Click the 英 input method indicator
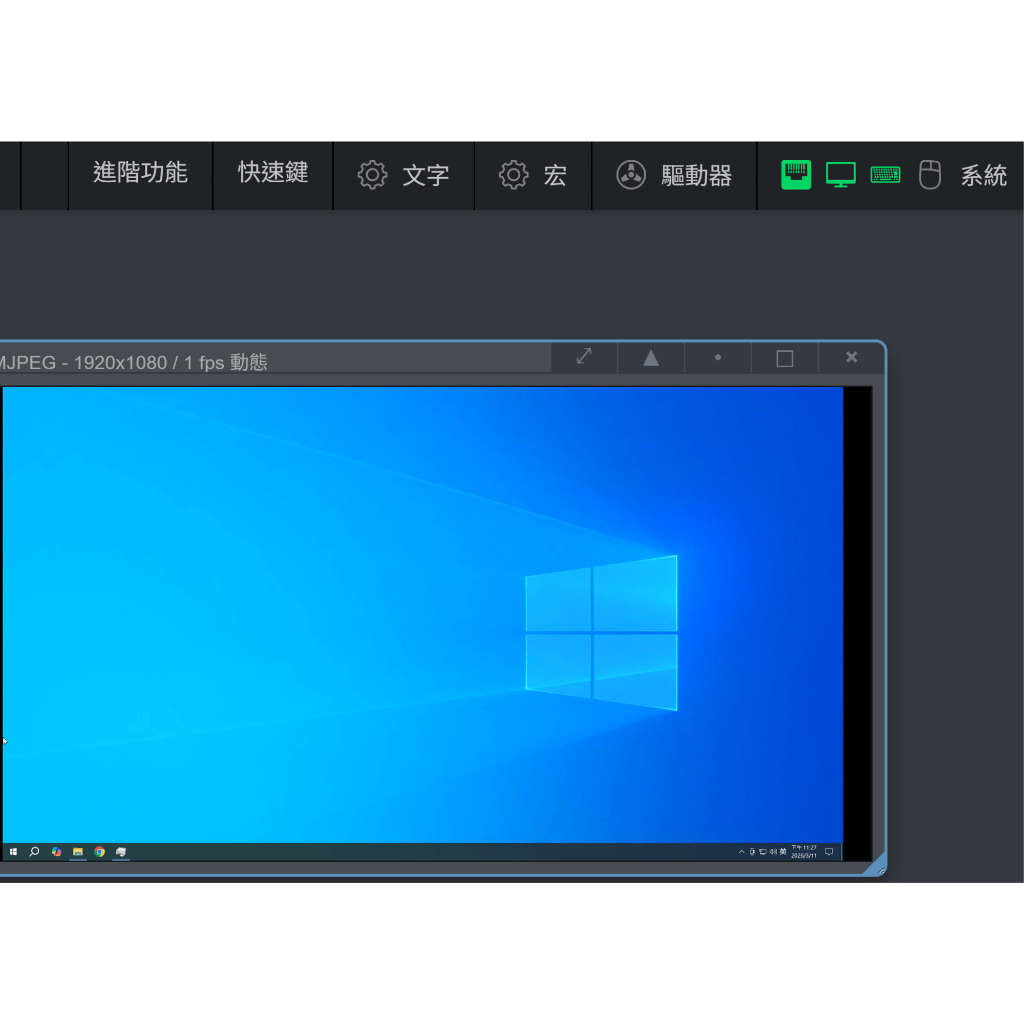This screenshot has height=1024, width=1024. 783,852
